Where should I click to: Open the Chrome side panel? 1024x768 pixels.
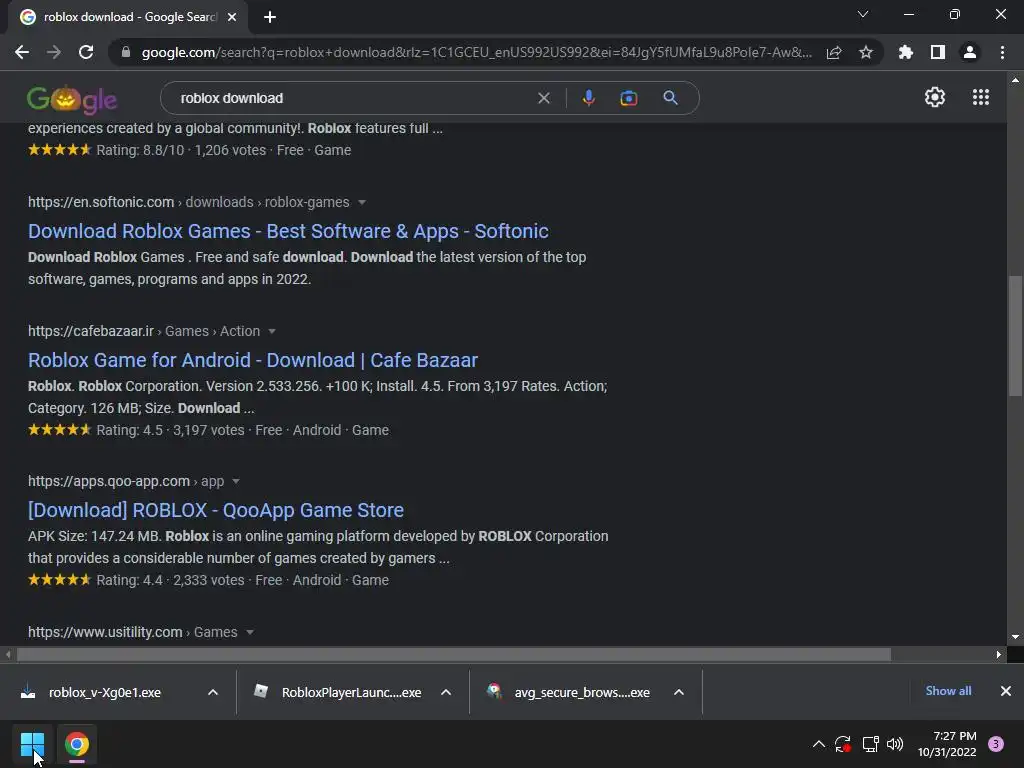tap(938, 52)
